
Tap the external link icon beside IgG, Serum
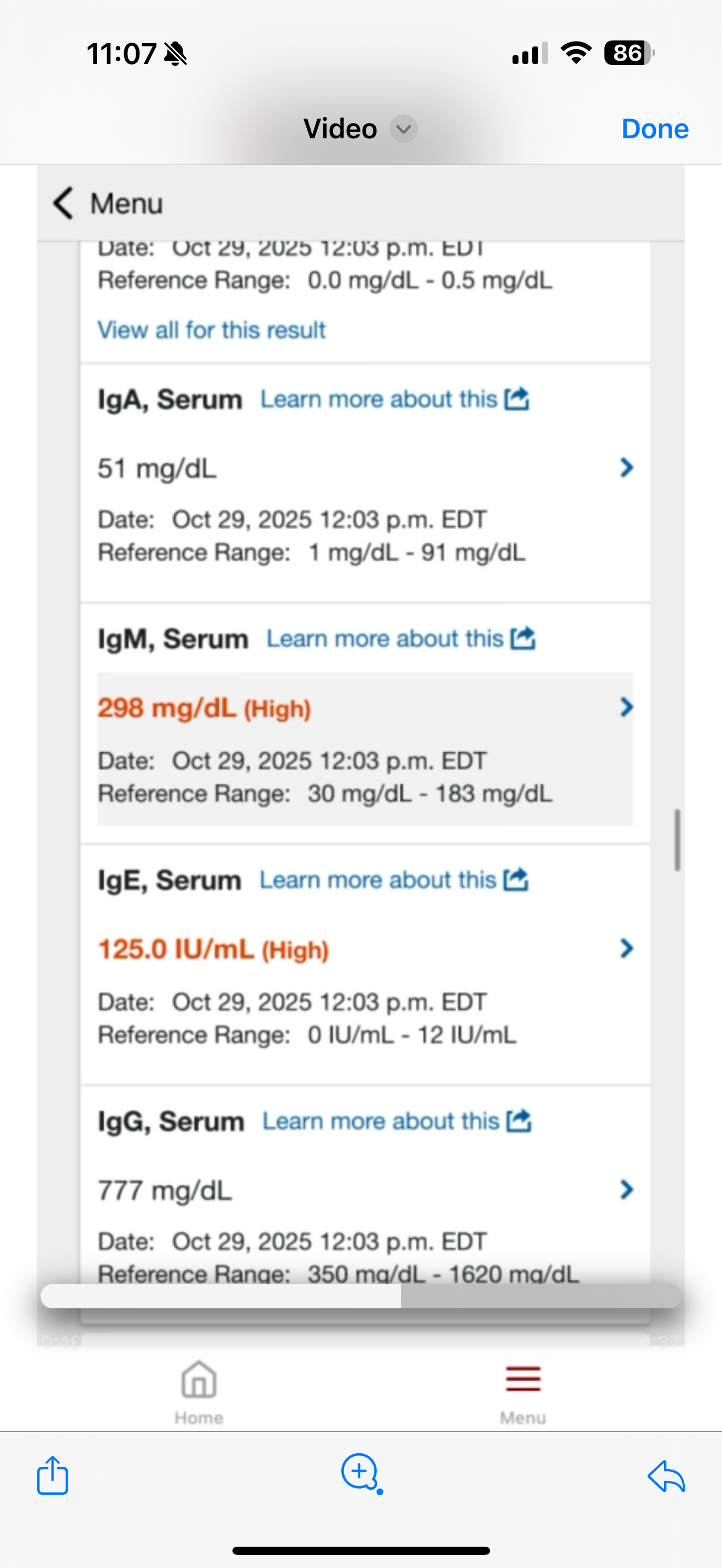519,1121
